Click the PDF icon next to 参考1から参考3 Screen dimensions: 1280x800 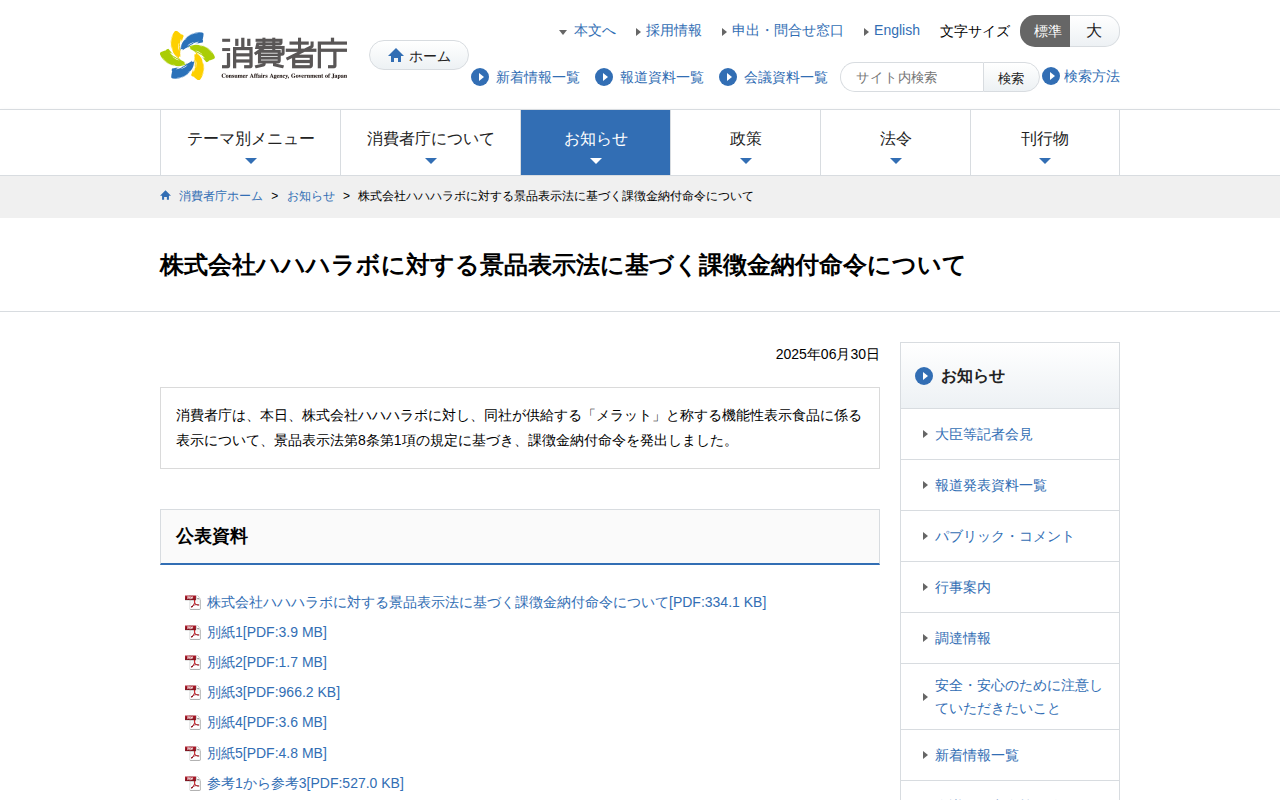pyautogui.click(x=193, y=783)
